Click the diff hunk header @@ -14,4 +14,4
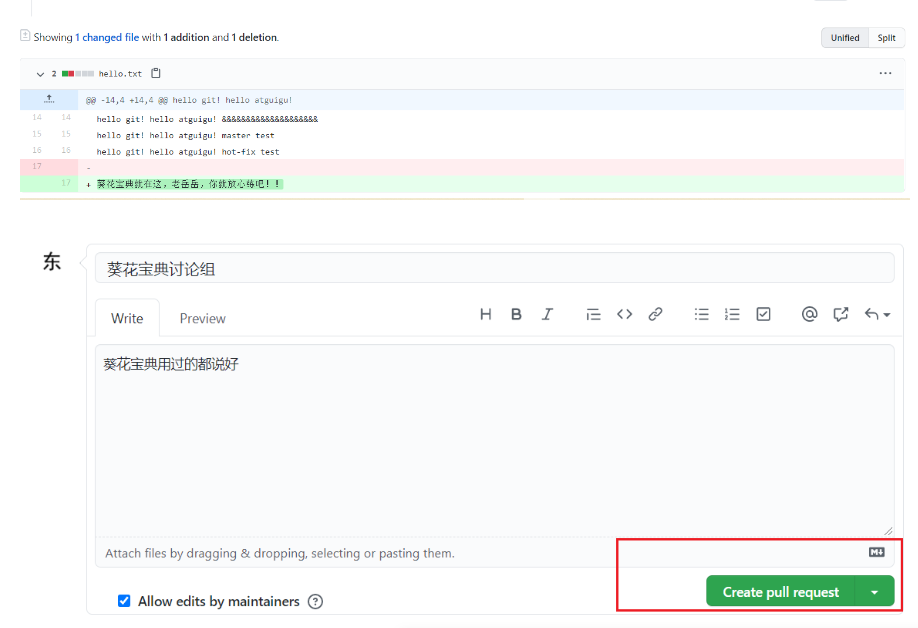Viewport: 918px width, 628px height. pos(189,100)
